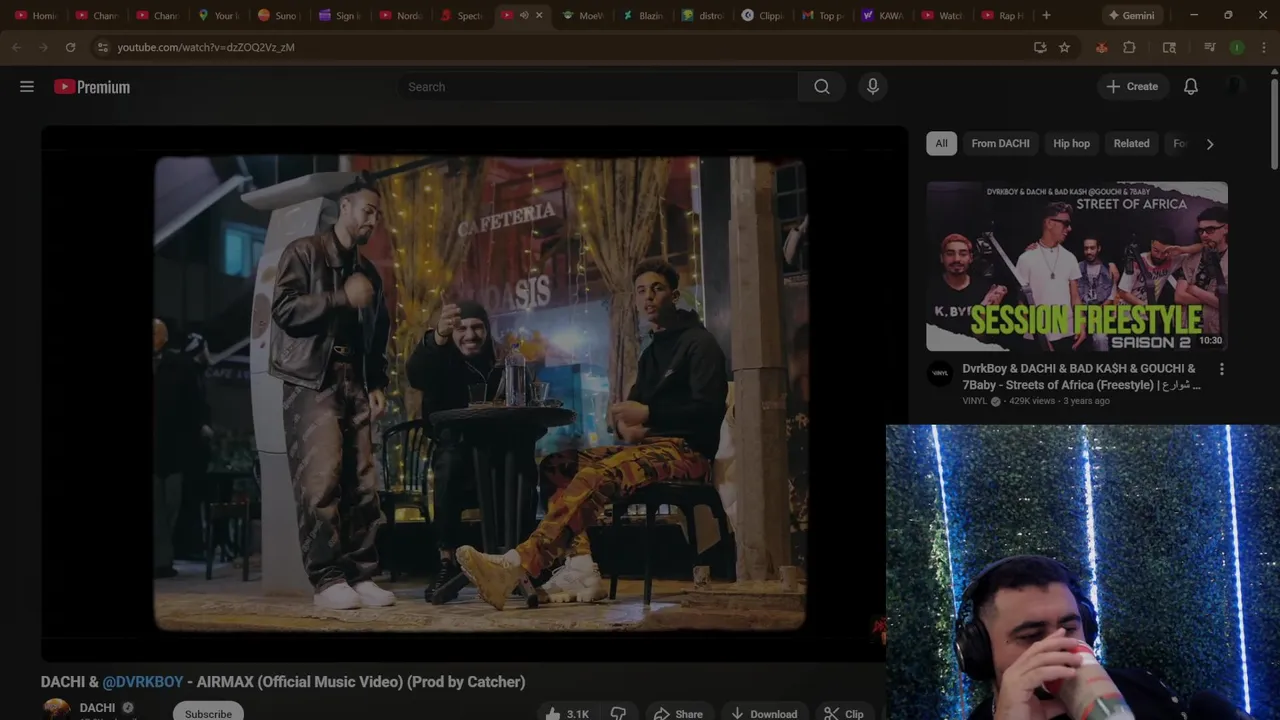1280x720 pixels.
Task: Reload the page with refresh icon
Action: pyautogui.click(x=70, y=47)
